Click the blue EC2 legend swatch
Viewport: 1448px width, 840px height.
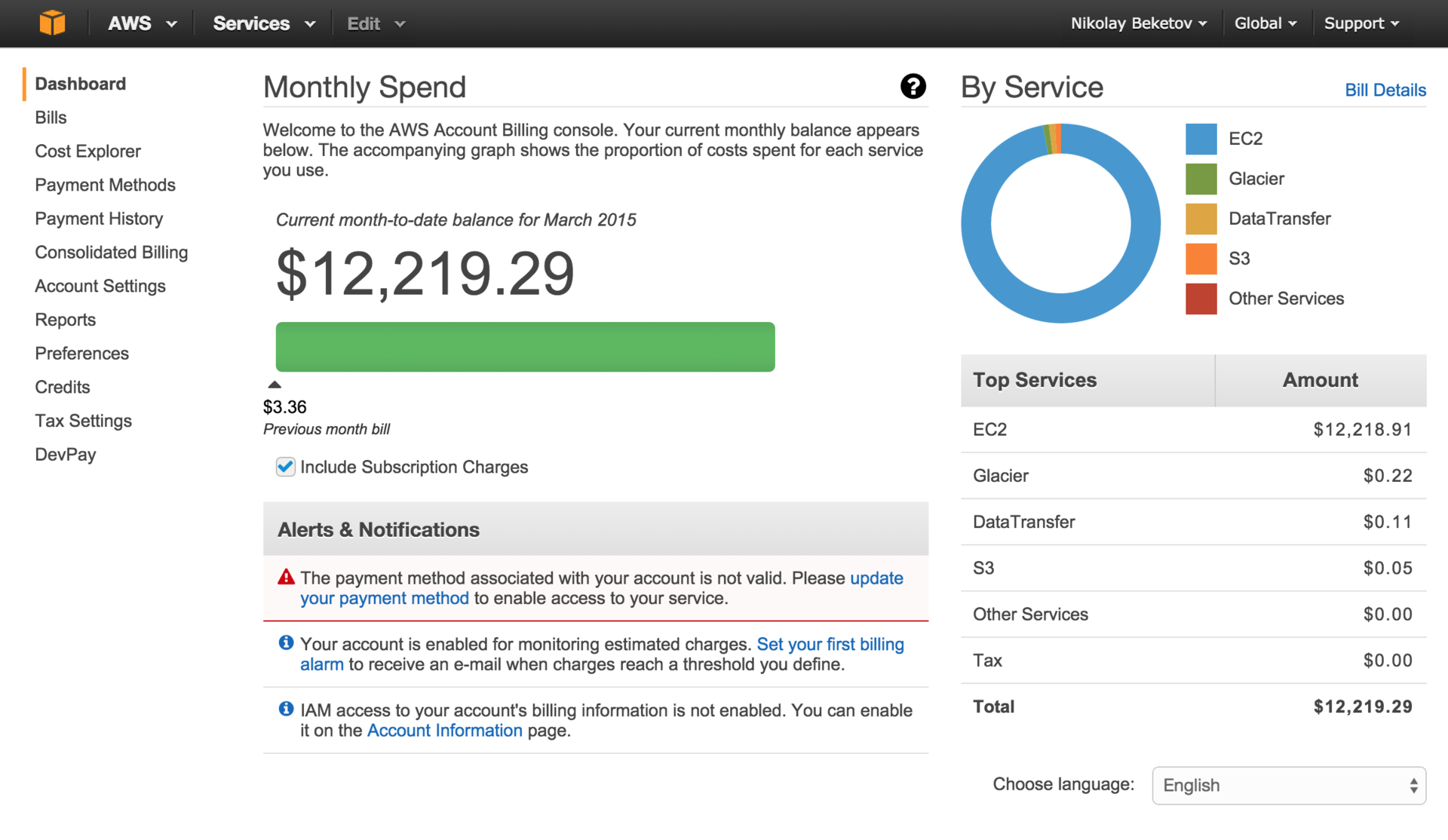(1201, 139)
